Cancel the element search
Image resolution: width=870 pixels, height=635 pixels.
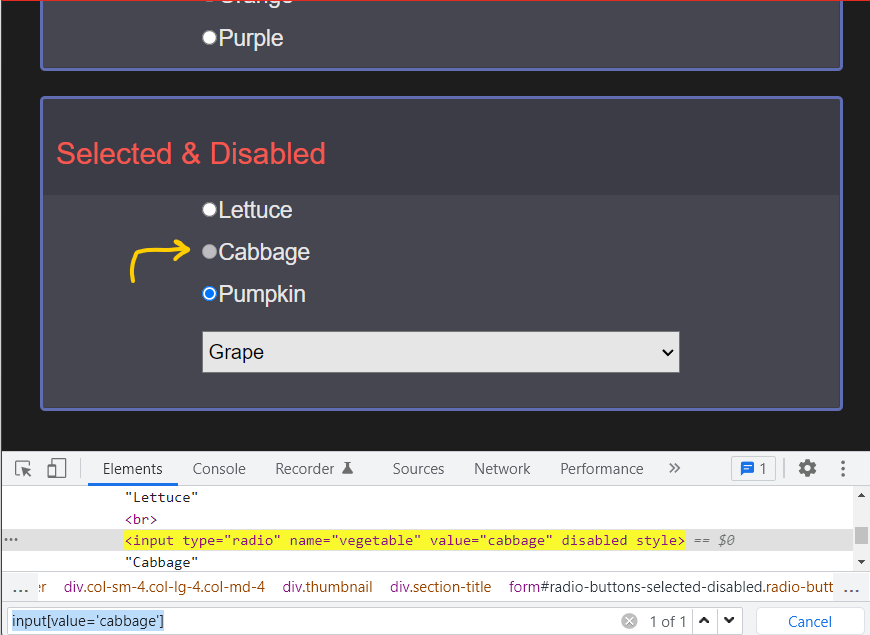click(x=810, y=621)
